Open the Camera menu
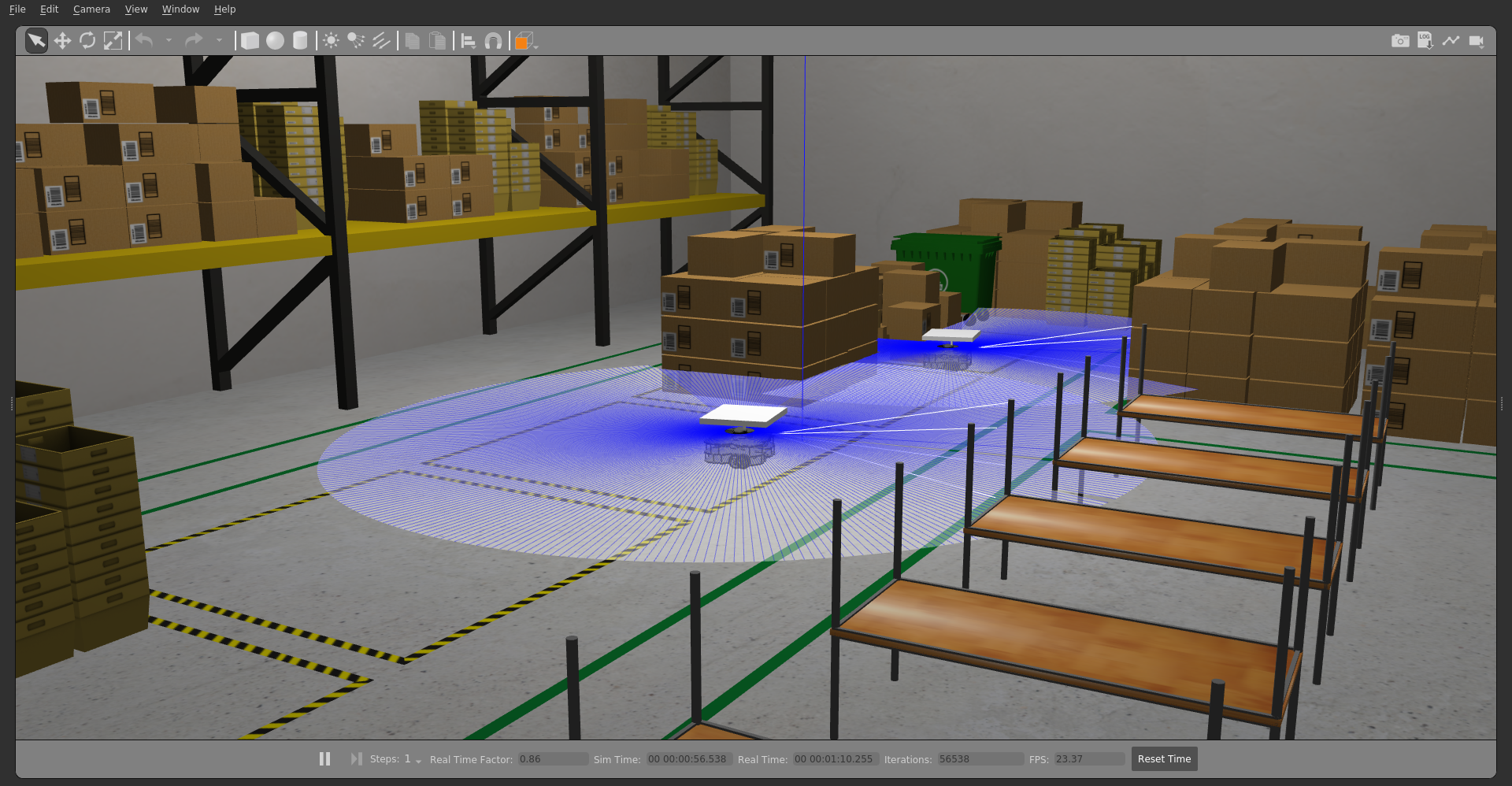 pos(91,9)
